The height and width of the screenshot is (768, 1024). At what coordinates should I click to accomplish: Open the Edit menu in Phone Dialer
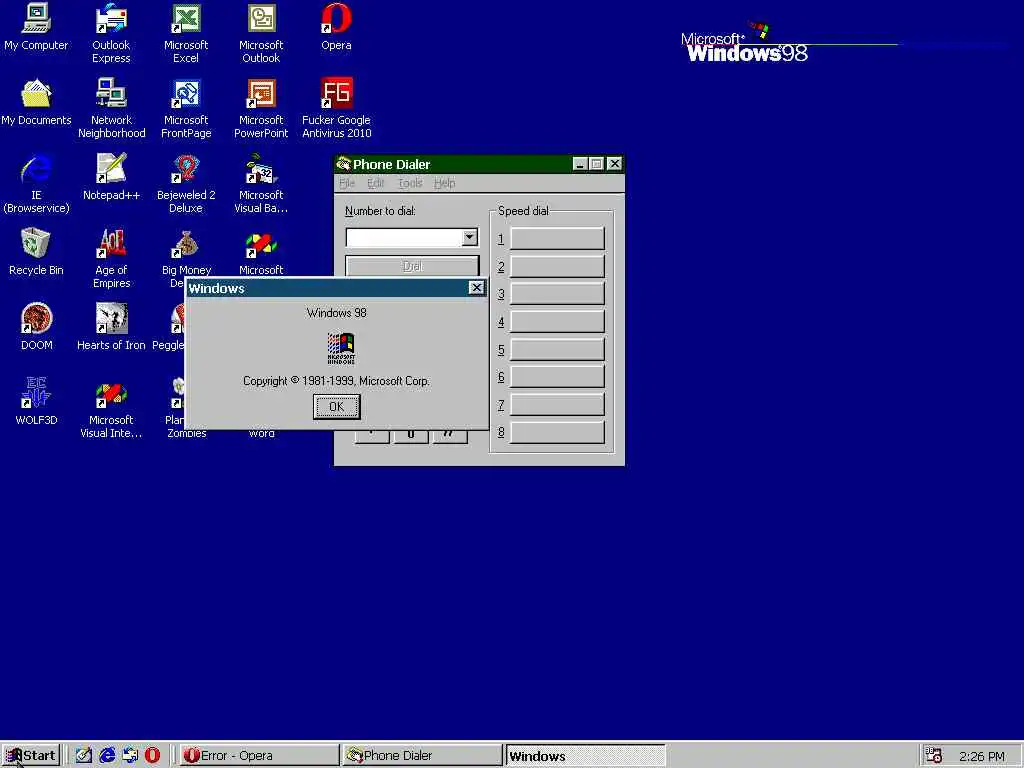376,184
